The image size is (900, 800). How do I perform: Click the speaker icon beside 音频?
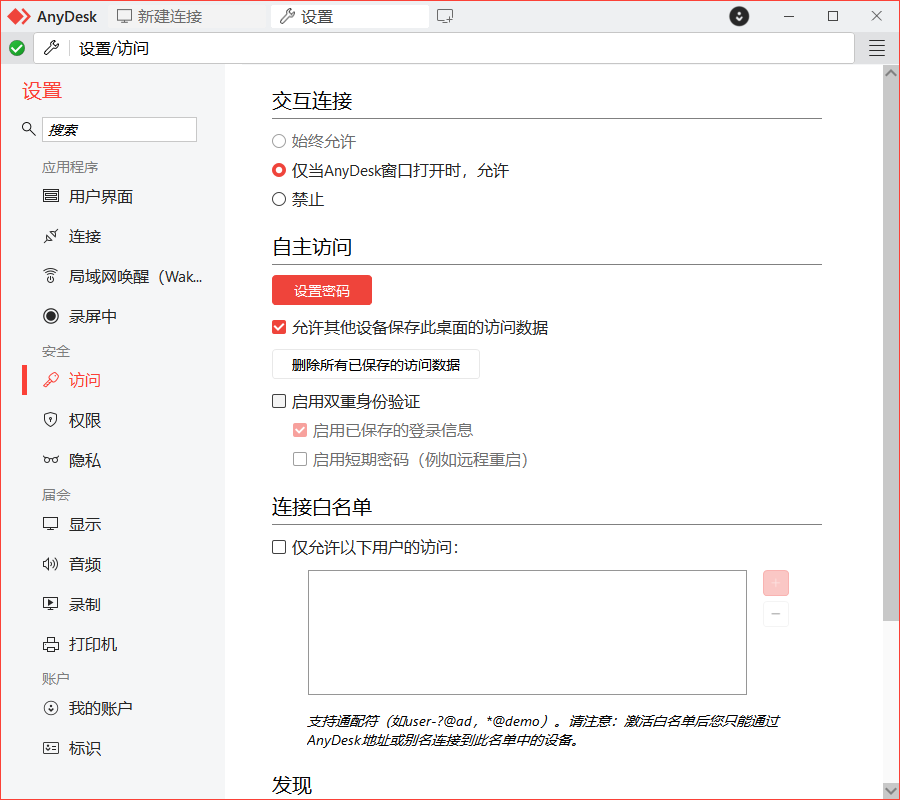[x=51, y=564]
